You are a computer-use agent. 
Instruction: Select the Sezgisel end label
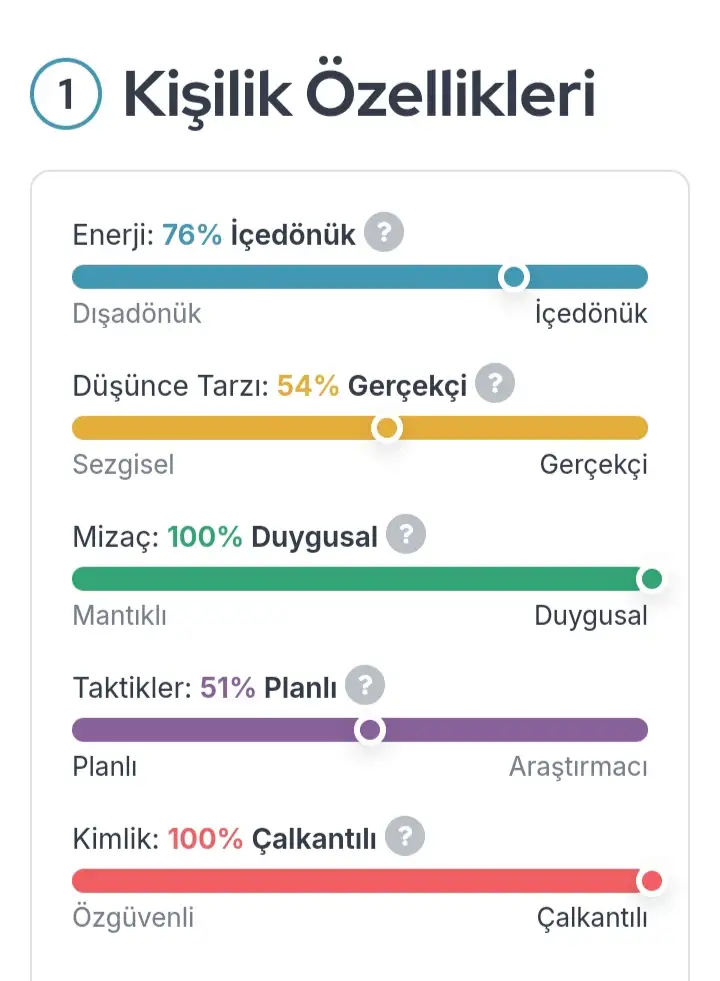(x=123, y=465)
